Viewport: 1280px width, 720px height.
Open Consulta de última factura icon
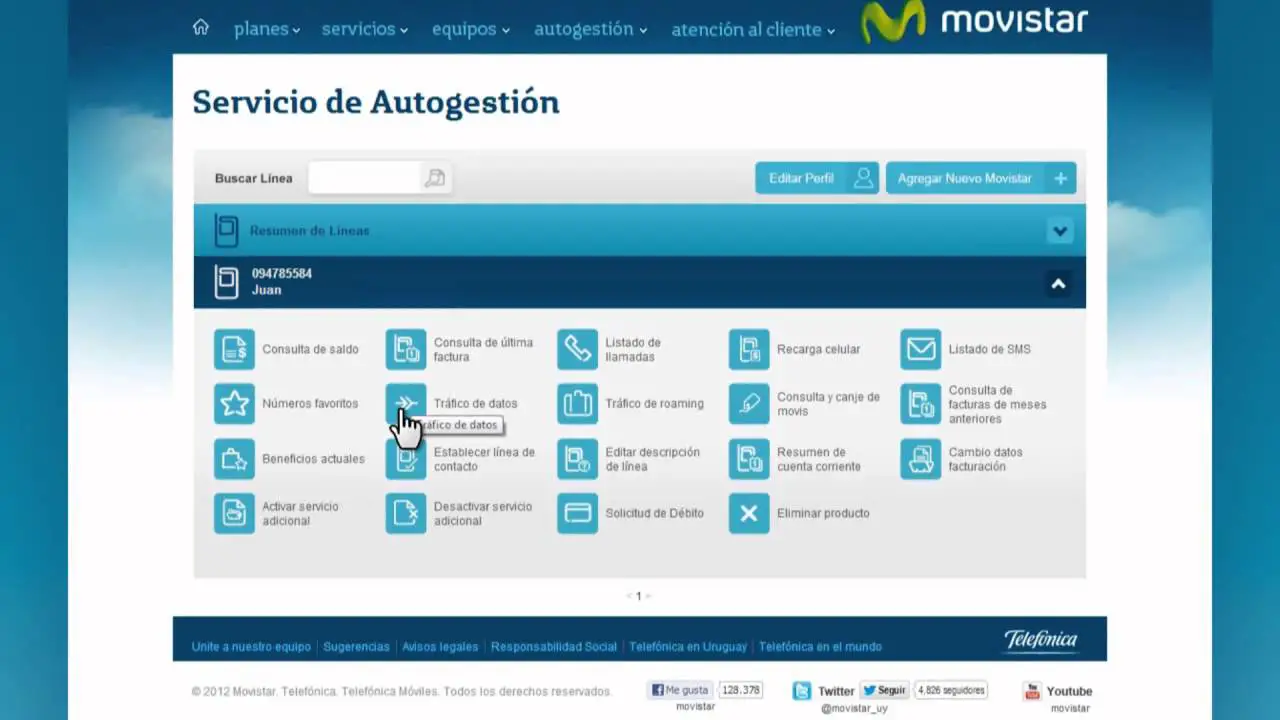pos(406,349)
